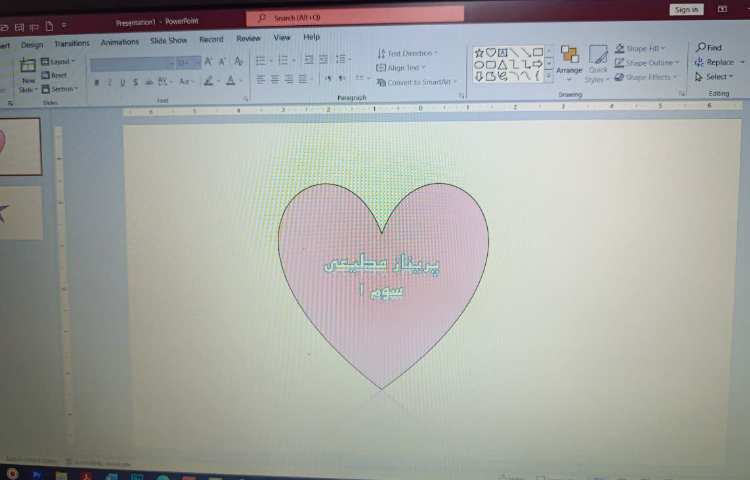Toggle bullet list formatting

pos(261,61)
